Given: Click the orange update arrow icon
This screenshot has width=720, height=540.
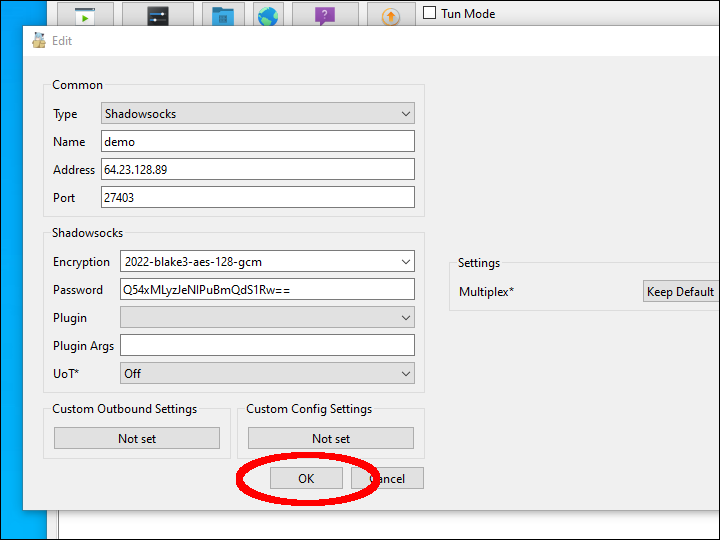Looking at the screenshot, I should click(x=391, y=16).
